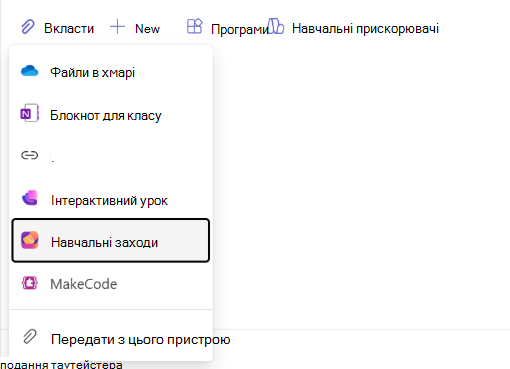Open Навчальні прискорювачі options

tap(353, 28)
